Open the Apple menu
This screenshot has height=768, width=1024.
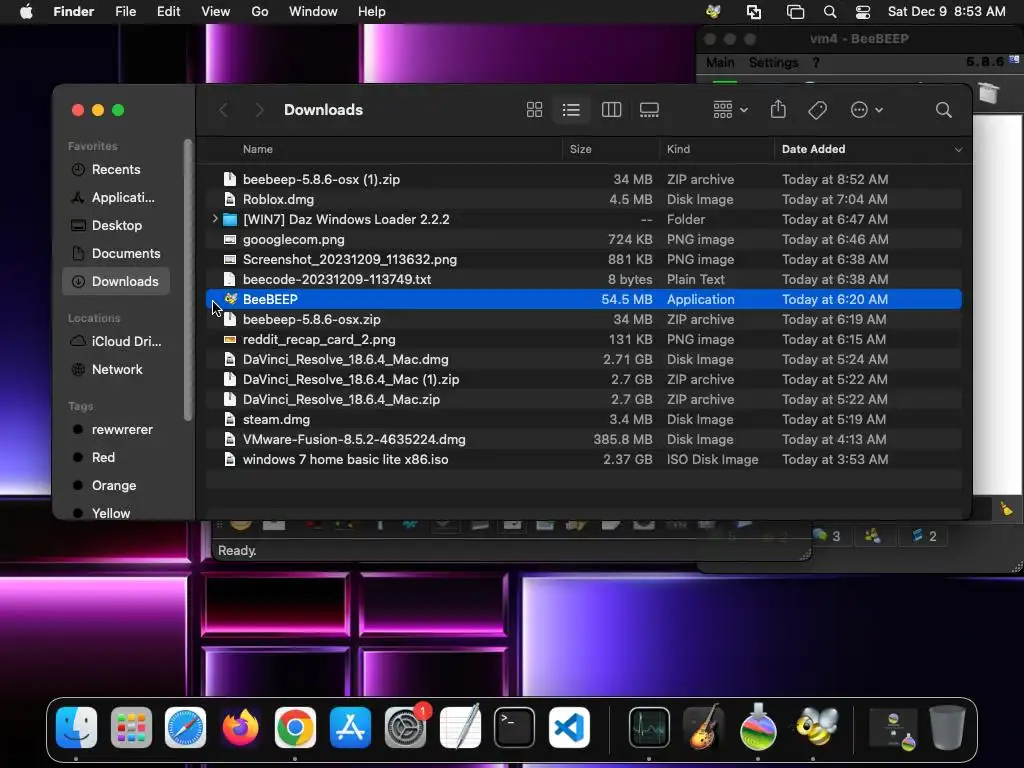click(x=26, y=12)
